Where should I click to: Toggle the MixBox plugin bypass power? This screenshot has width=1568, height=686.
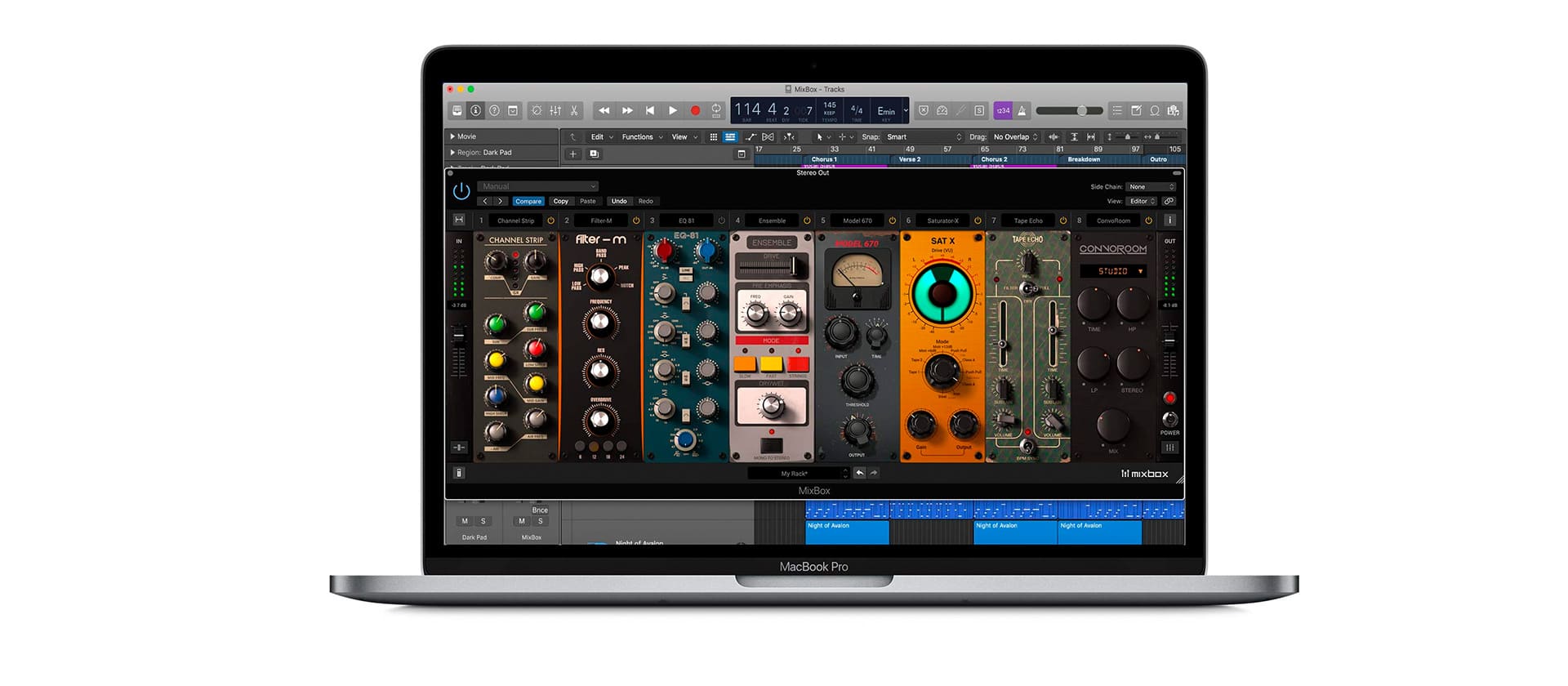(461, 191)
